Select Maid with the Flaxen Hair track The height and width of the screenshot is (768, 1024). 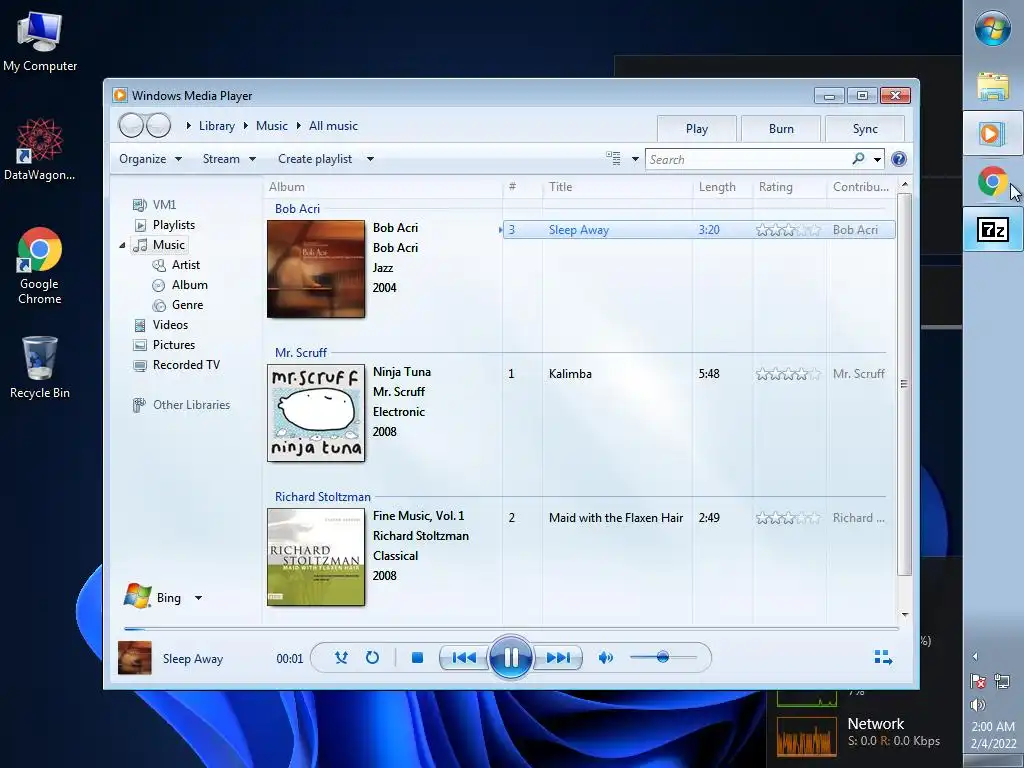click(616, 518)
